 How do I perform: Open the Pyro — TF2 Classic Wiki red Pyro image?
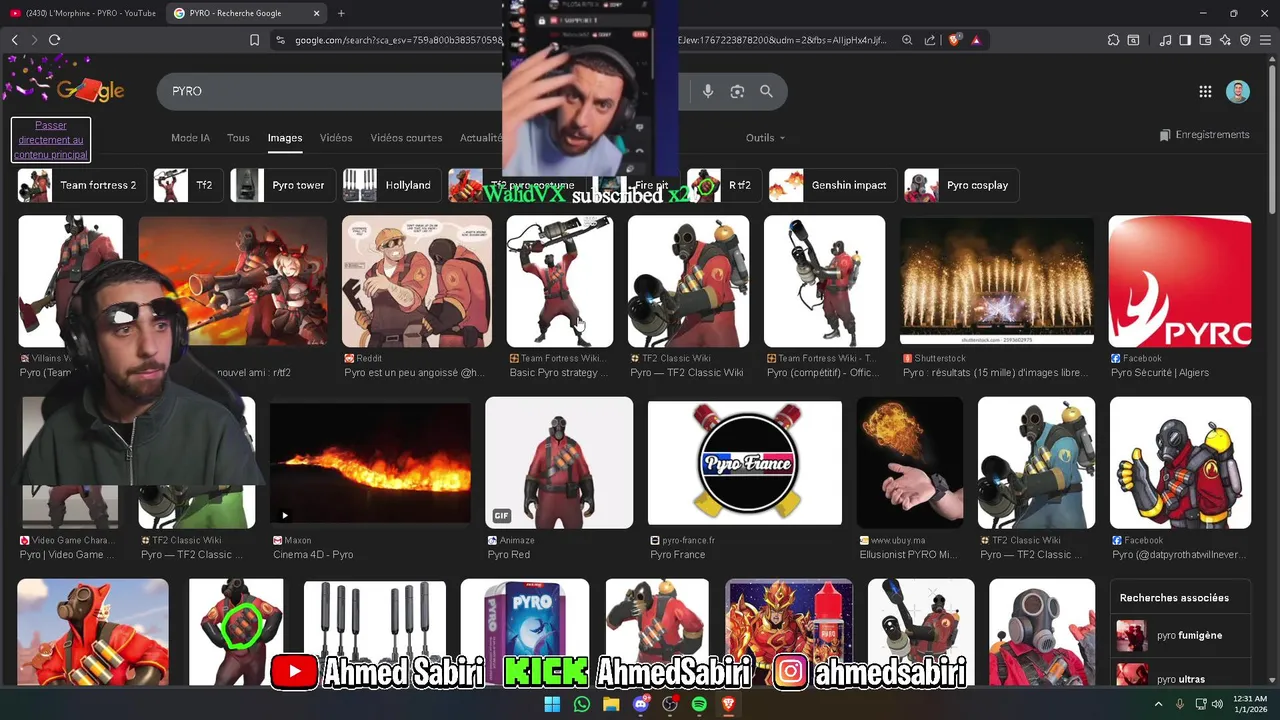688,281
